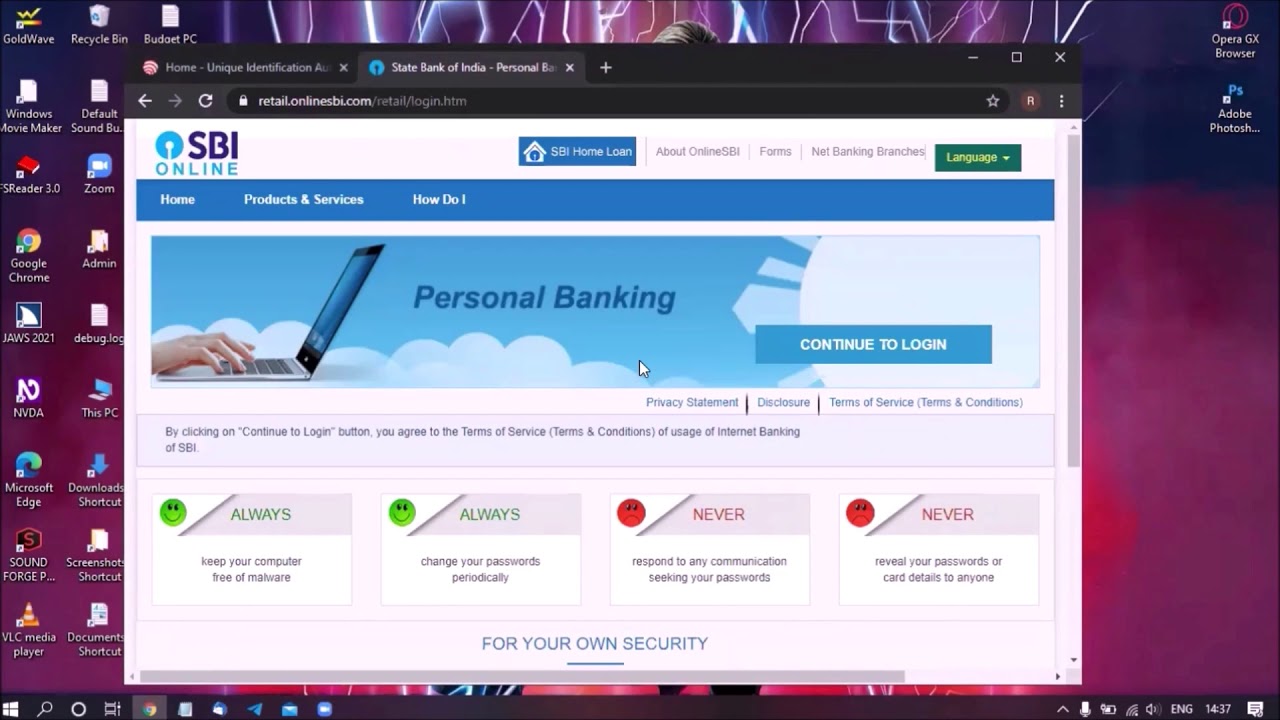The image size is (1280, 720).
Task: Open This PC desktop icon
Action: 99,398
